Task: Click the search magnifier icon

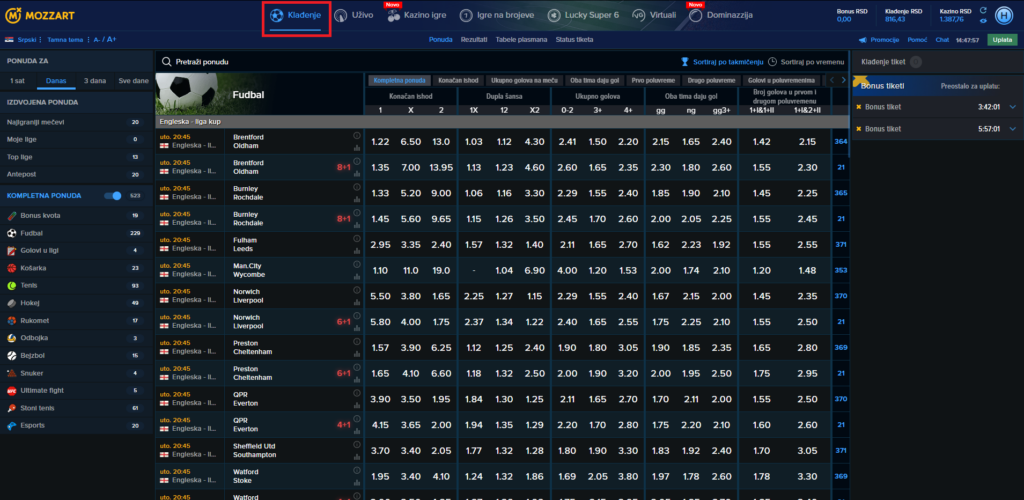Action: (167, 62)
